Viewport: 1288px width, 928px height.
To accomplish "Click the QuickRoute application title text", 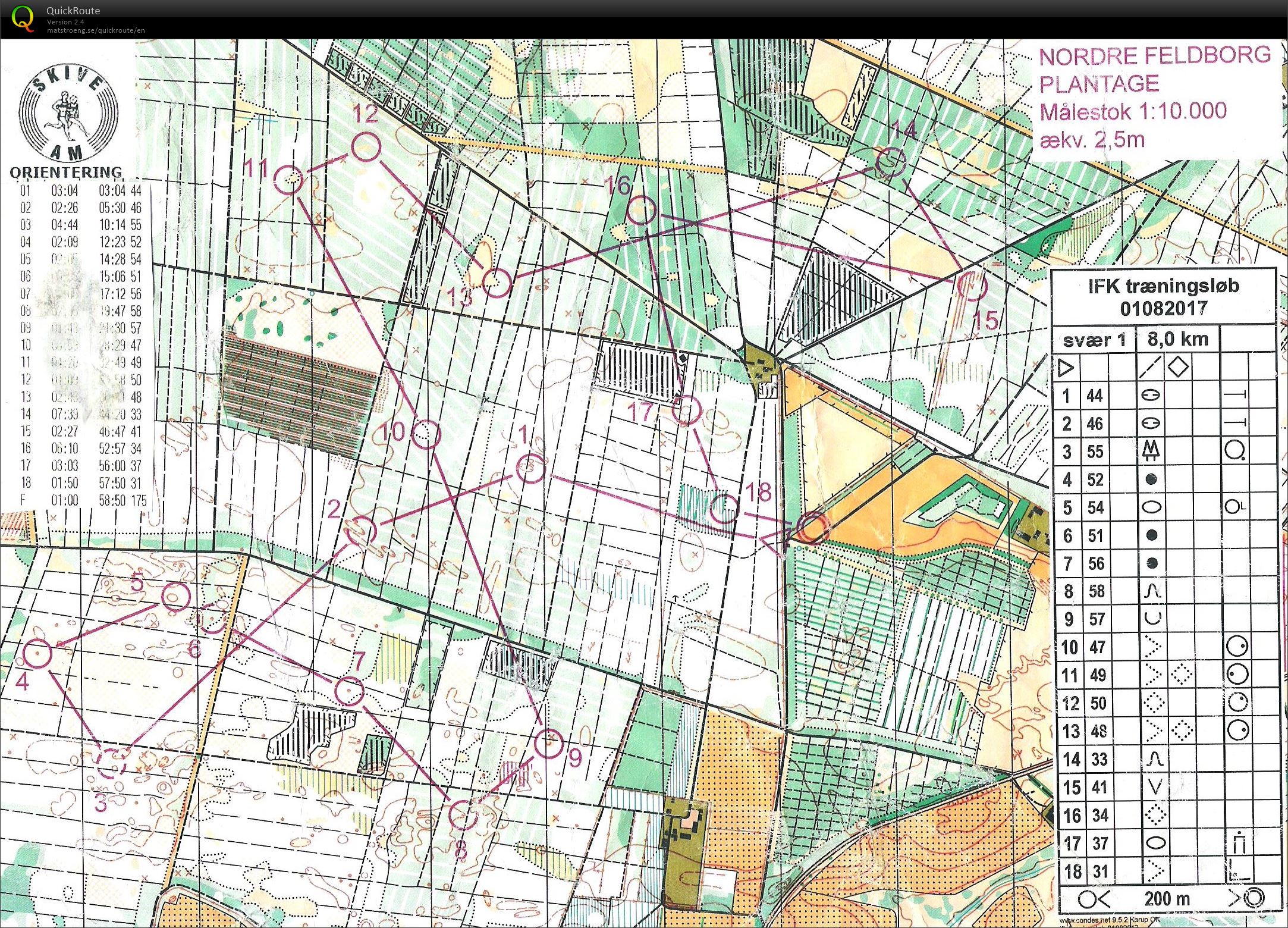I will tap(73, 11).
